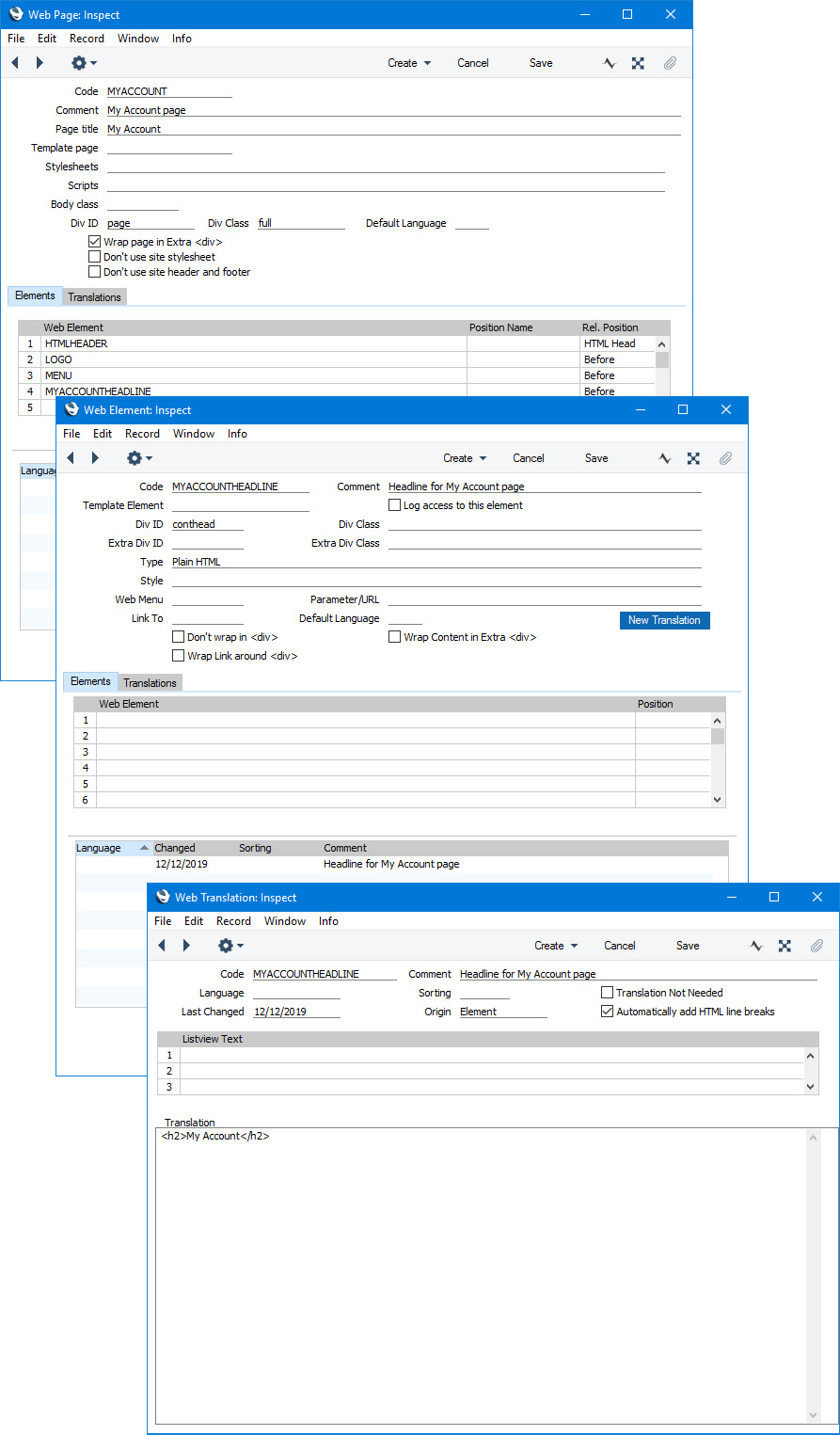Screen dimensions: 840x1435
Task: Open gear operations menu in Web Page window
Action: click(x=84, y=63)
